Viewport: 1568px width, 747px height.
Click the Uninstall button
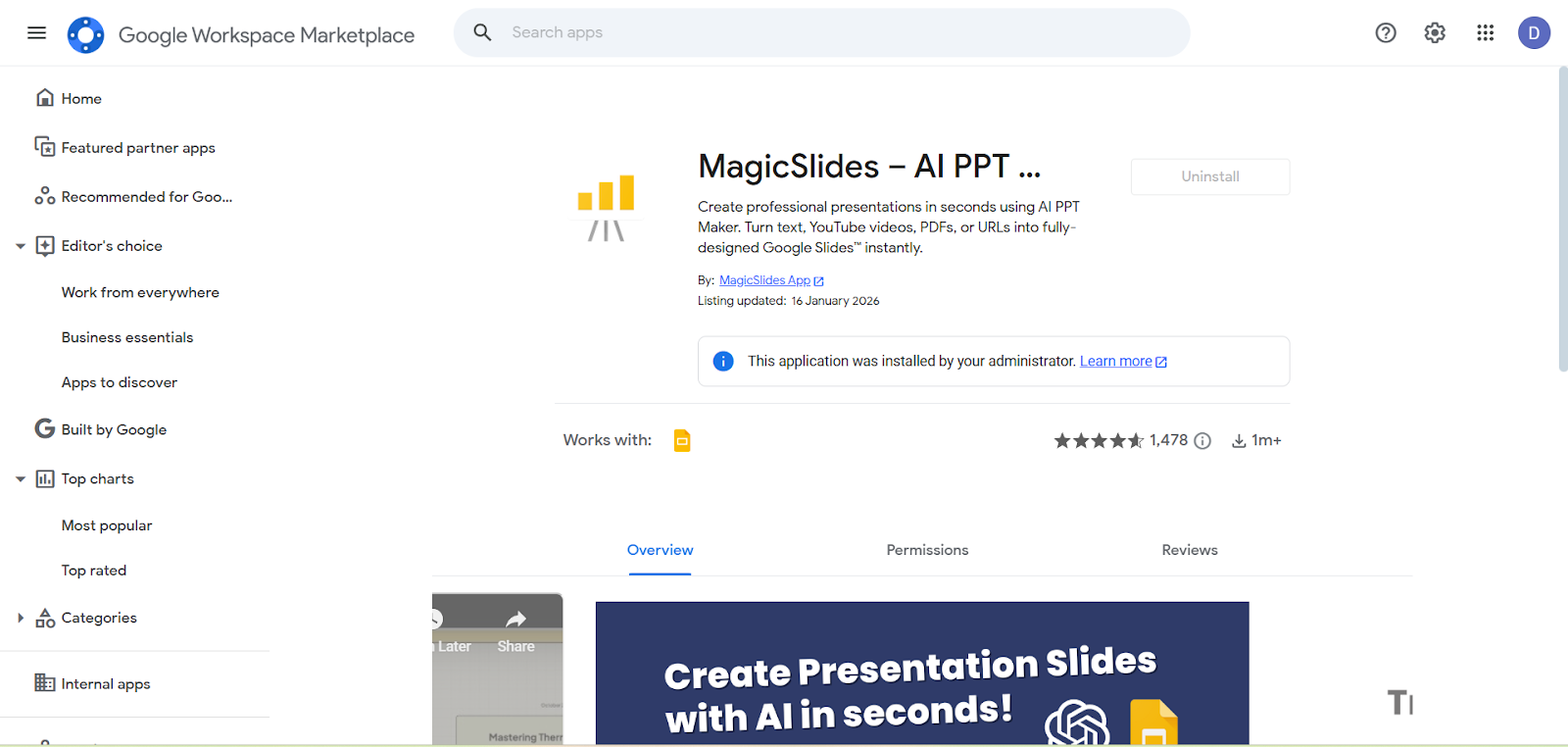pyautogui.click(x=1210, y=176)
